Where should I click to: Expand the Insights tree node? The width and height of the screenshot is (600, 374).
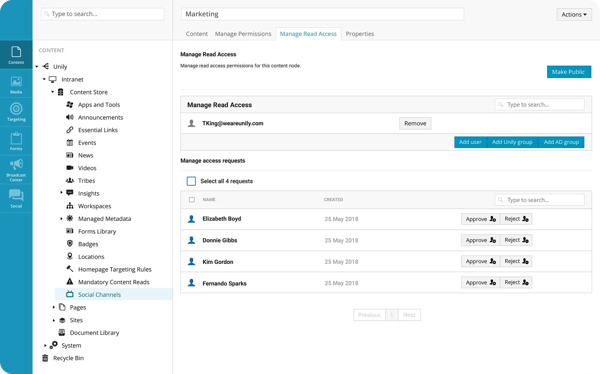(61, 193)
